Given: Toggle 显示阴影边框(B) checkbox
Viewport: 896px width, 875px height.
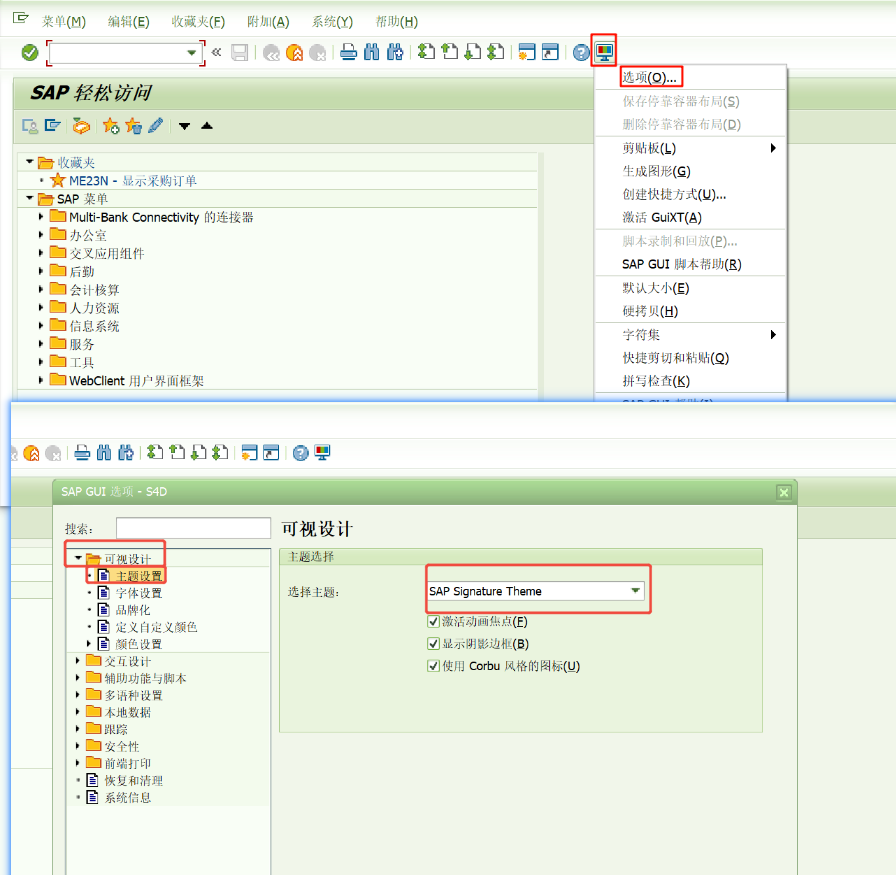Looking at the screenshot, I should (x=433, y=644).
